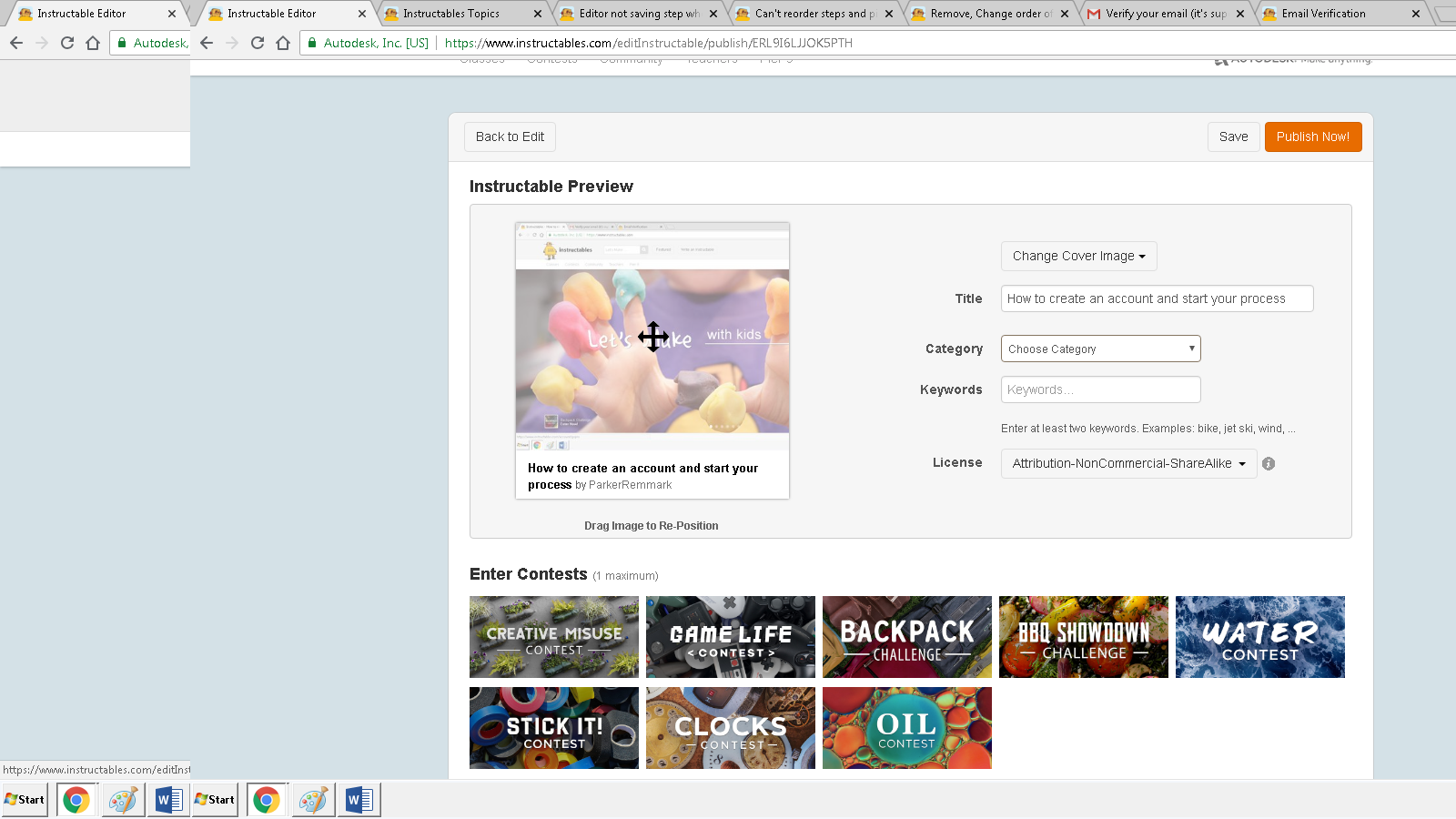Click home icon in front window
The width and height of the screenshot is (1456, 819).
click(x=283, y=43)
